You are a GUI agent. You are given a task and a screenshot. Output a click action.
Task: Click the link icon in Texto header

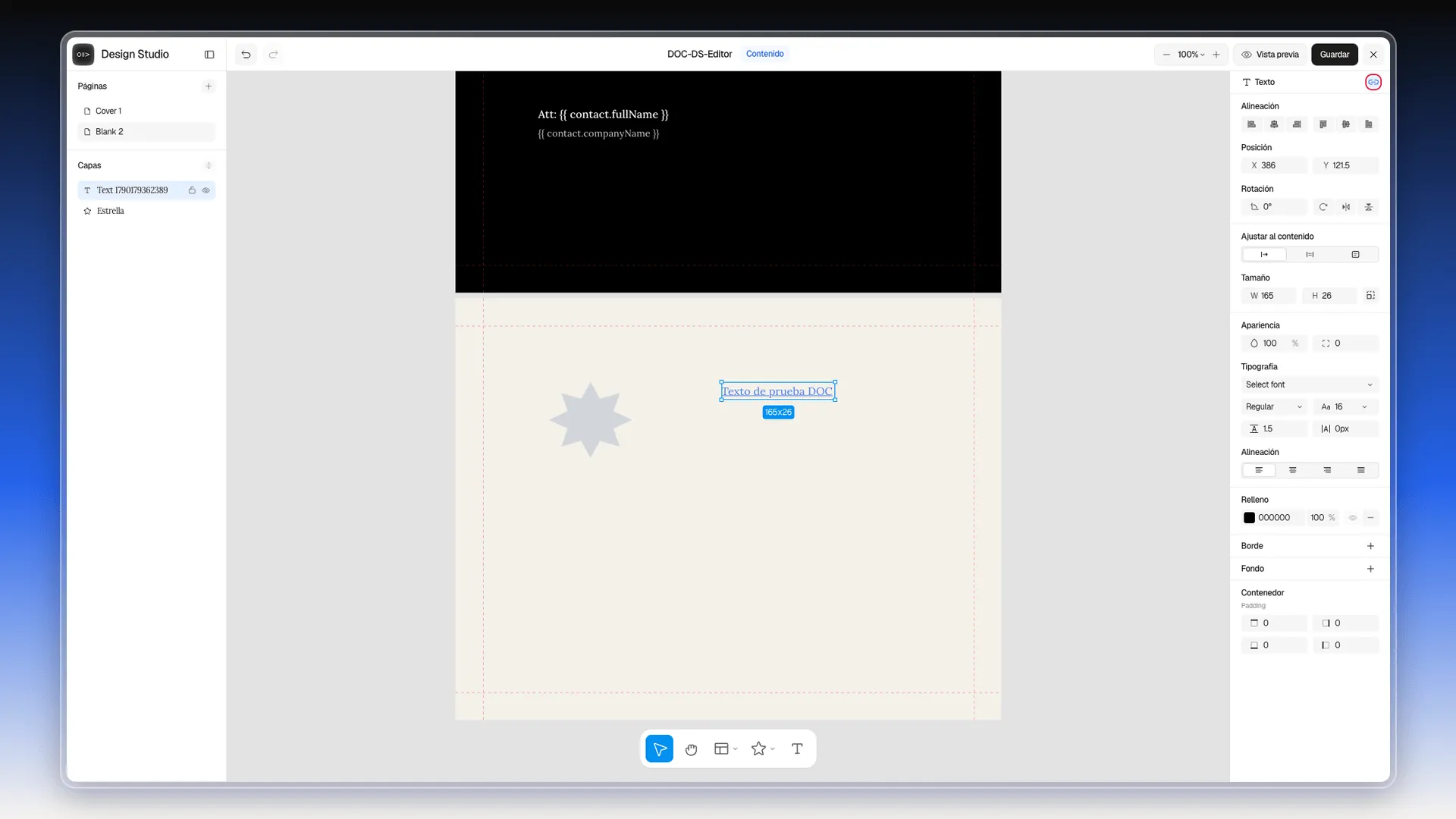[x=1373, y=82]
